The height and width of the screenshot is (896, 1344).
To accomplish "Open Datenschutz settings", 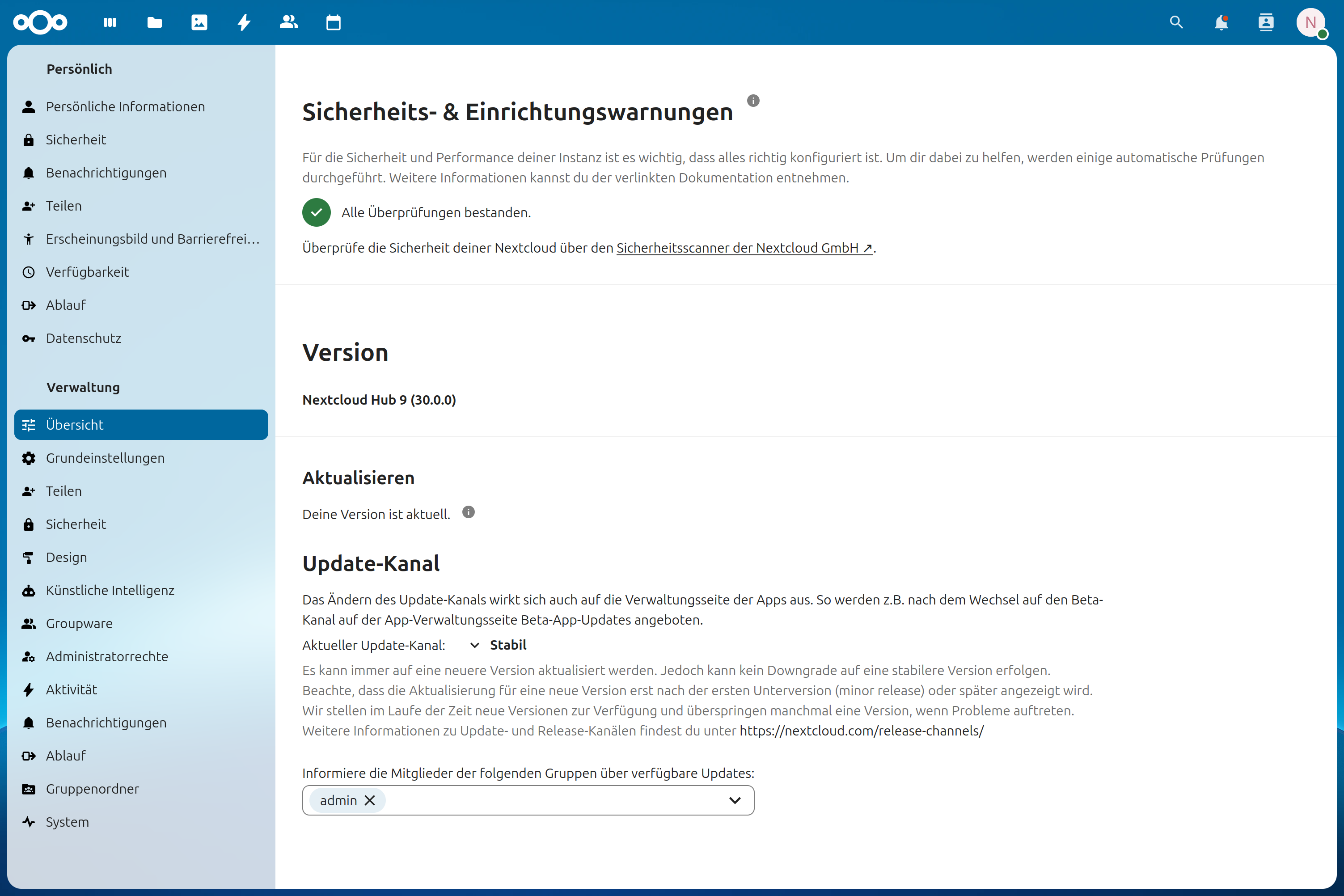I will coord(141,338).
